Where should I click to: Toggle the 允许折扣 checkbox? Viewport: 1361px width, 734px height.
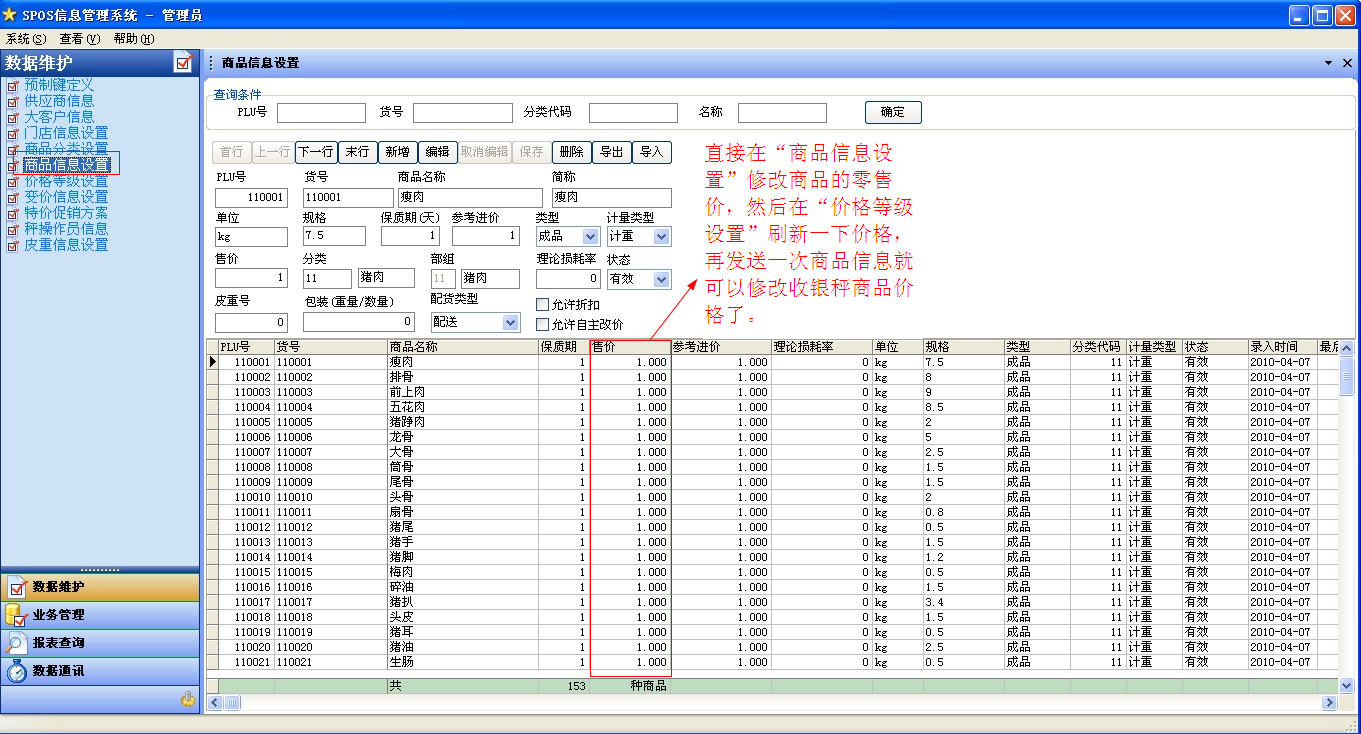543,305
